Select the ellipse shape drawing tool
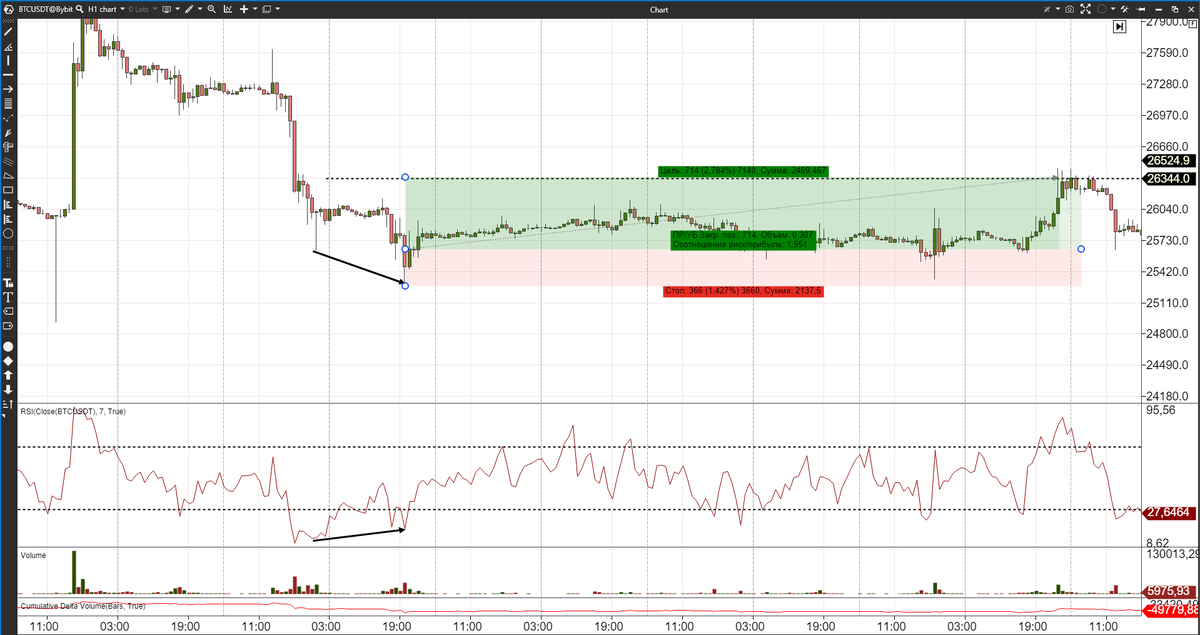 8,233
